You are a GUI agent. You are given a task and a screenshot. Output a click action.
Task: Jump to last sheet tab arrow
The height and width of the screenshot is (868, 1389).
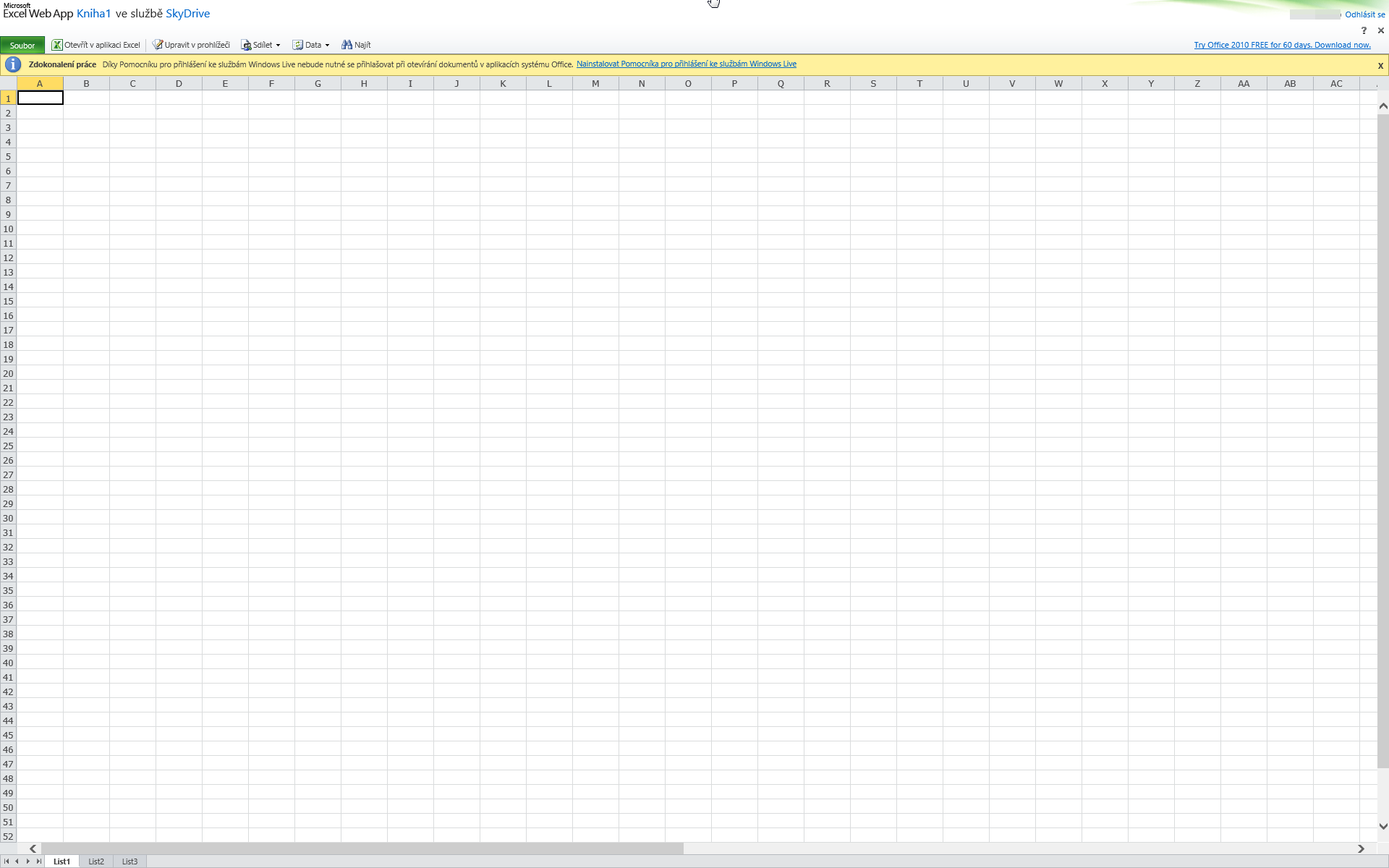(x=39, y=861)
